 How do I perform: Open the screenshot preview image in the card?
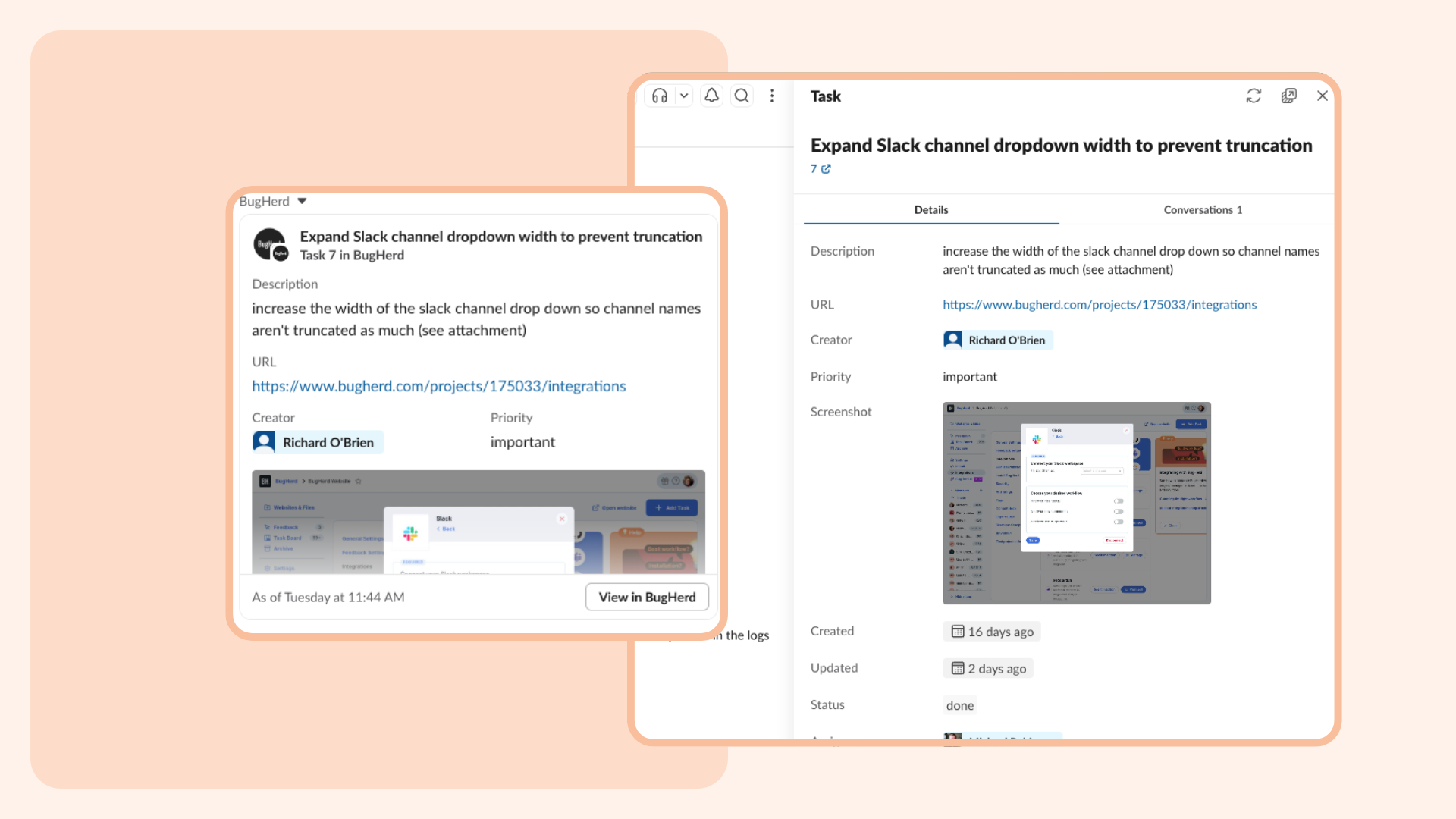click(x=479, y=522)
